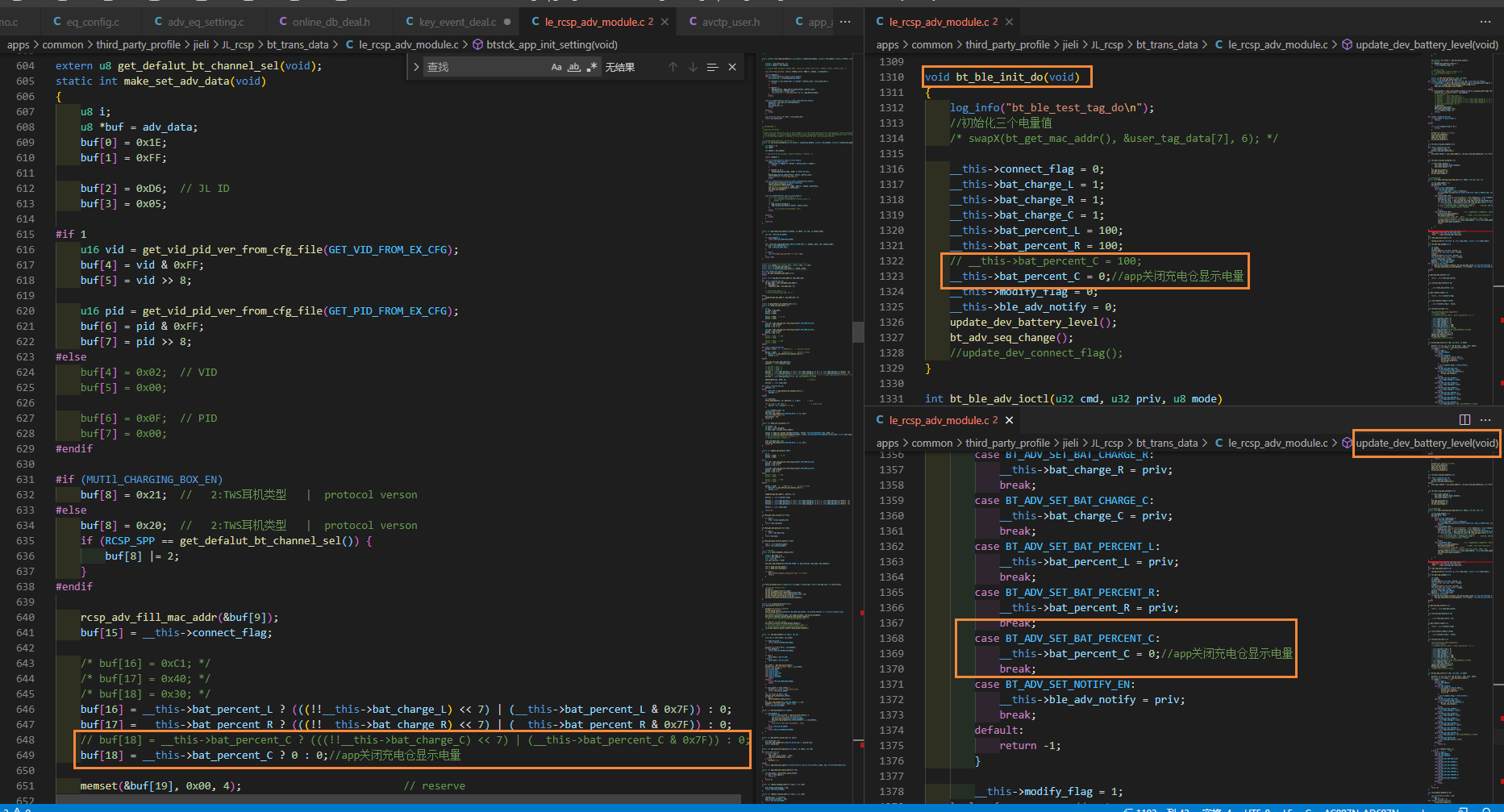
Task: Click minimap of top-right editor
Action: [1460, 230]
